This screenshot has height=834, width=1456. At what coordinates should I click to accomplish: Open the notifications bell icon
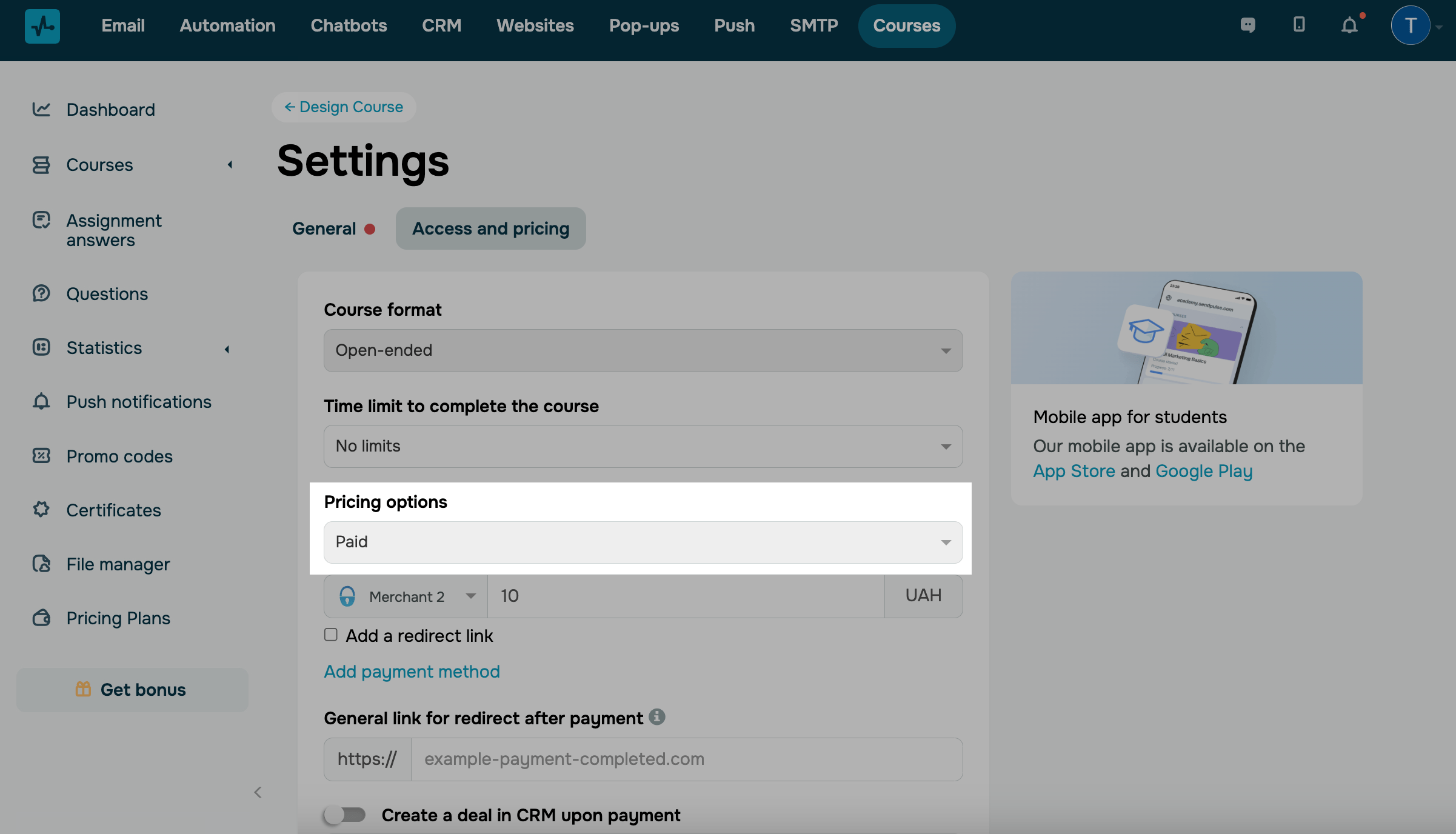coord(1349,25)
